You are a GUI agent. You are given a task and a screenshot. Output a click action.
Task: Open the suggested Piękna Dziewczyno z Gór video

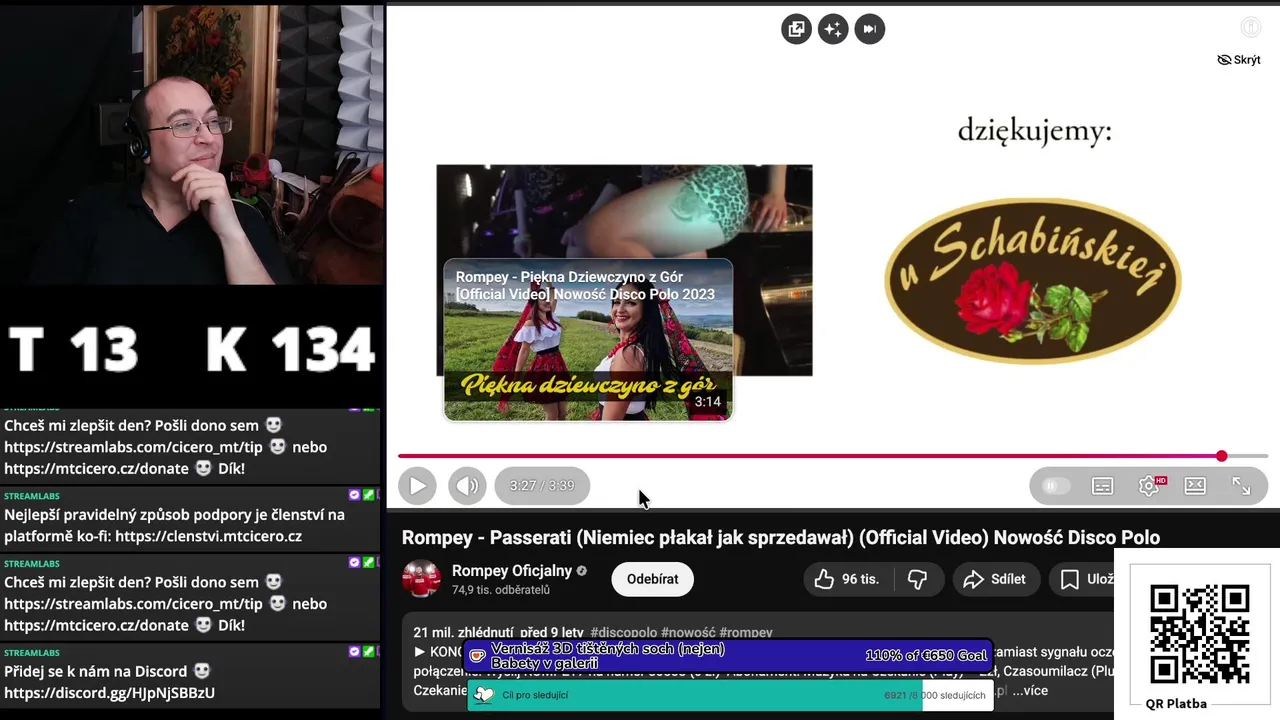tap(588, 340)
